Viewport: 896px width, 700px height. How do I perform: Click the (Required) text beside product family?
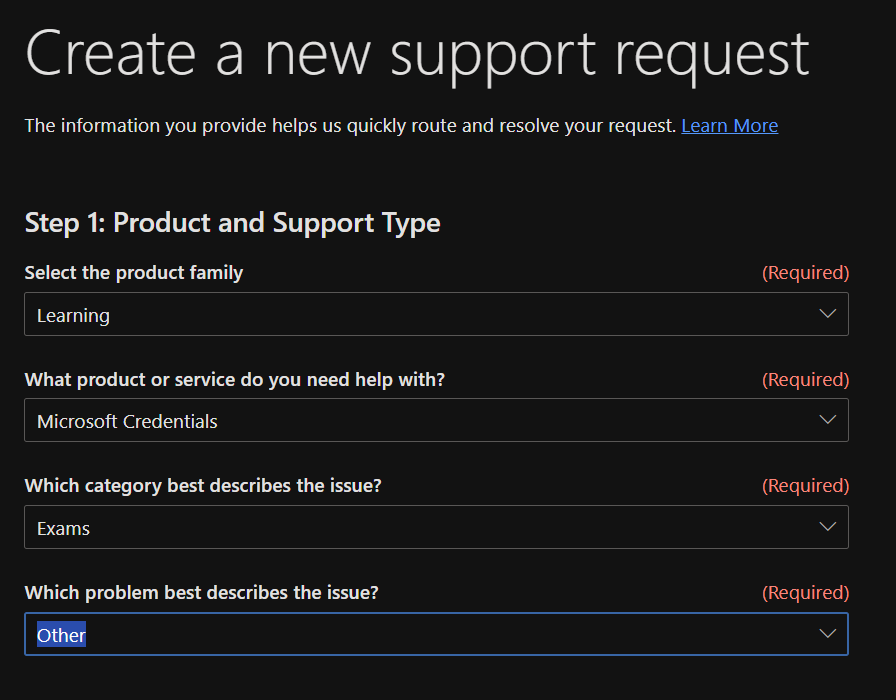(x=805, y=273)
